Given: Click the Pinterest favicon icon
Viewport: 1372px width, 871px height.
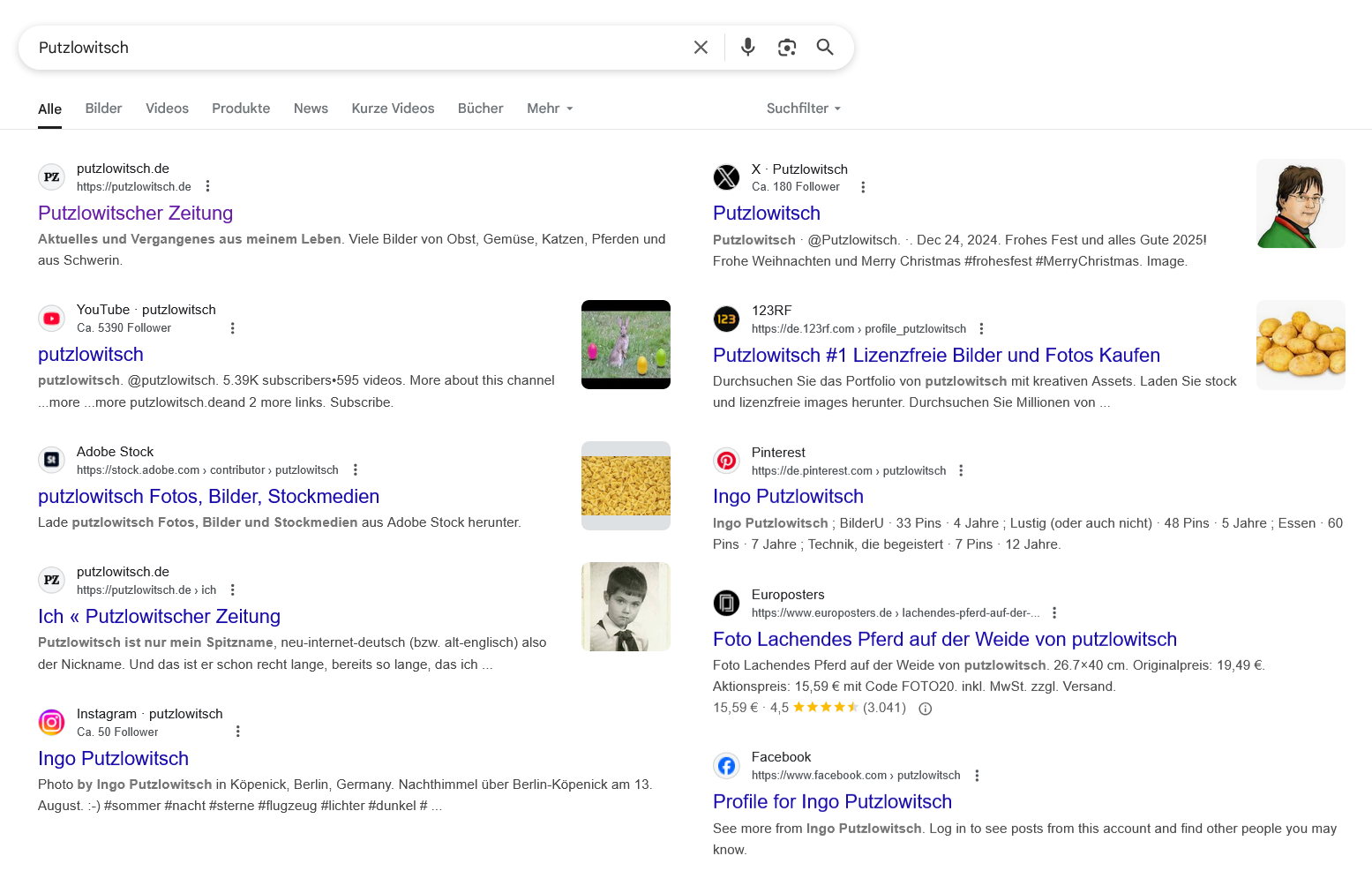Looking at the screenshot, I should pos(726,461).
